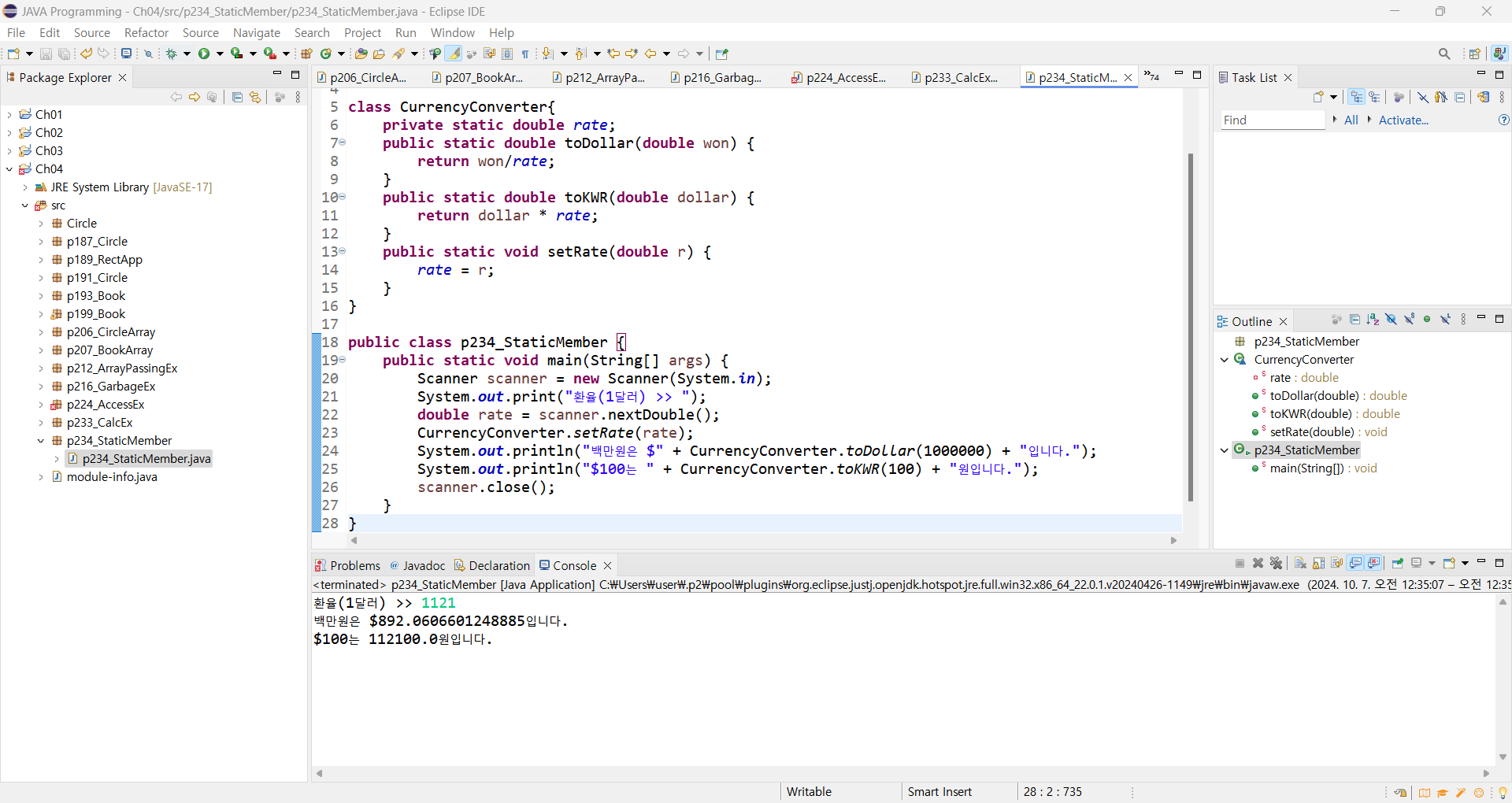Toggle Sort alphabetically in Outline

[x=1373, y=320]
